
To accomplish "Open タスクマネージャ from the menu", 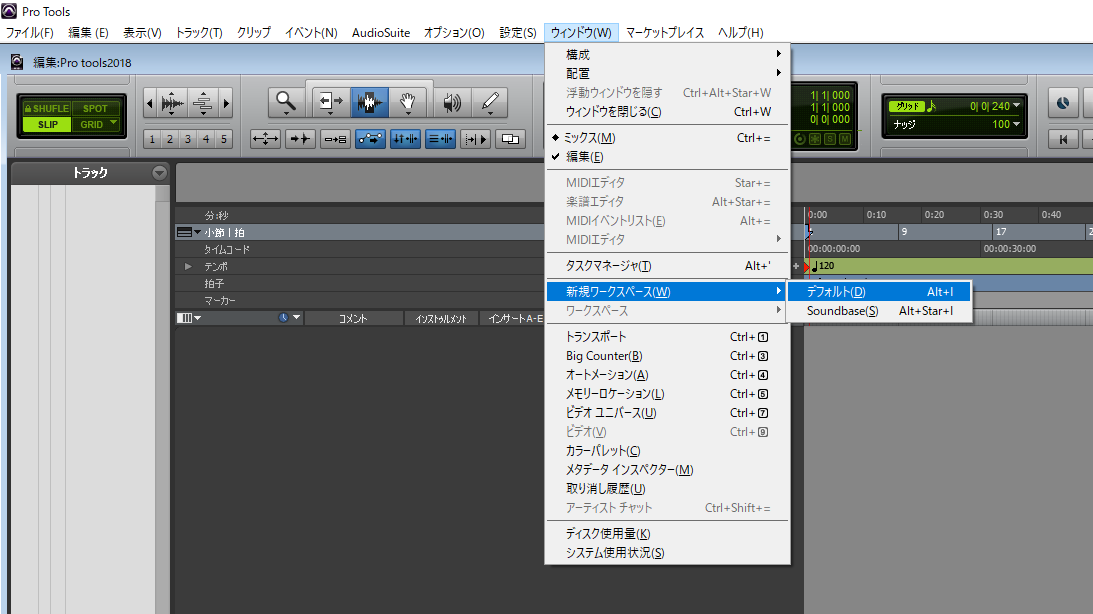I will pyautogui.click(x=668, y=266).
